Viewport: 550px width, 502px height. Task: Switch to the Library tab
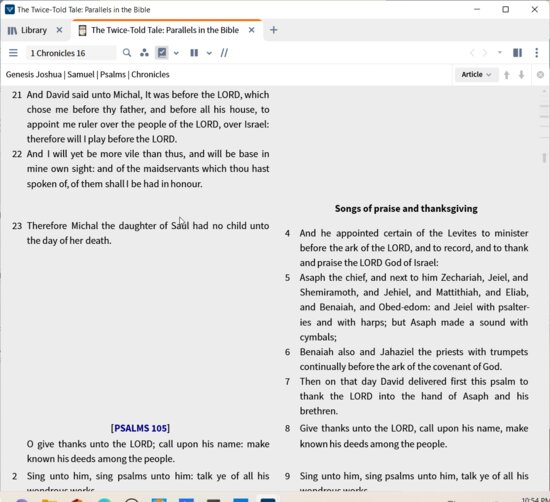[x=34, y=30]
